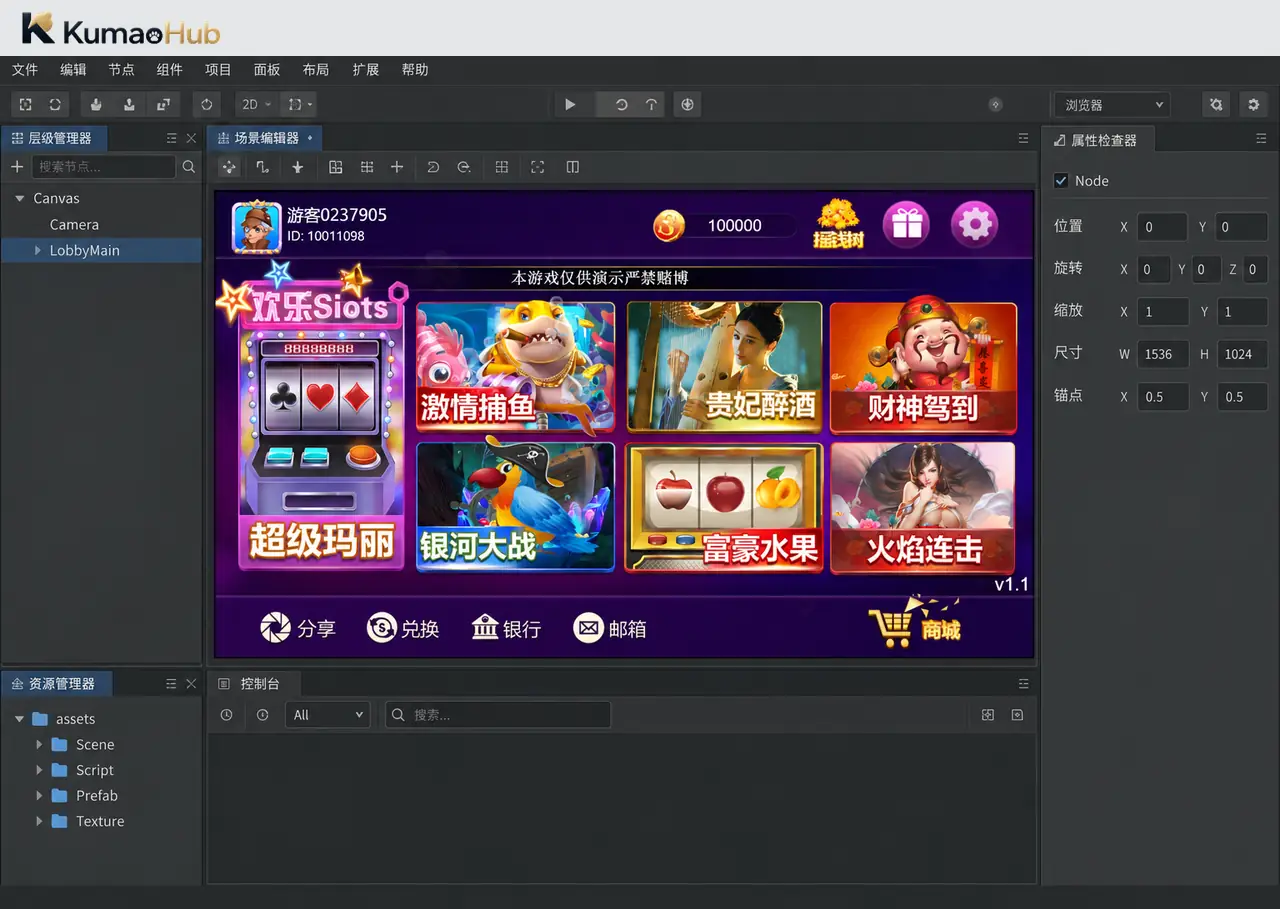The image size is (1280, 909).
Task: Open the 编辑 menu
Action: (x=73, y=70)
